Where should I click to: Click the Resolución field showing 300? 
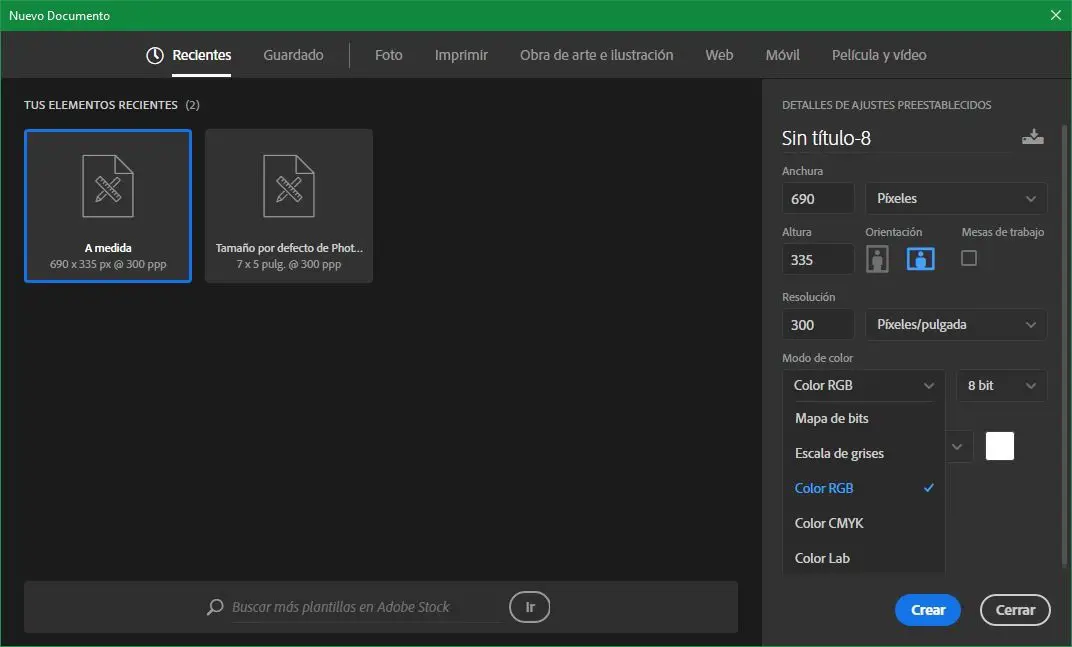818,324
